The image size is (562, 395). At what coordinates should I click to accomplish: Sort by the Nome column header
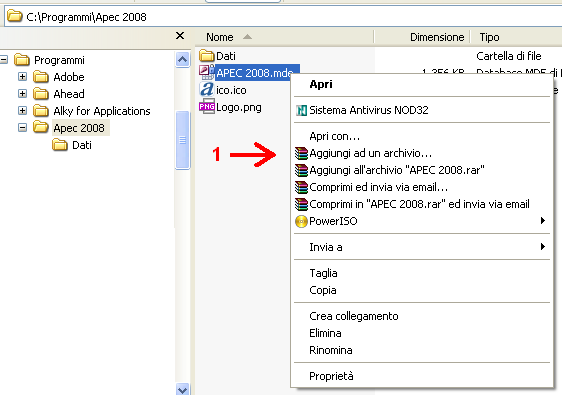(285, 37)
